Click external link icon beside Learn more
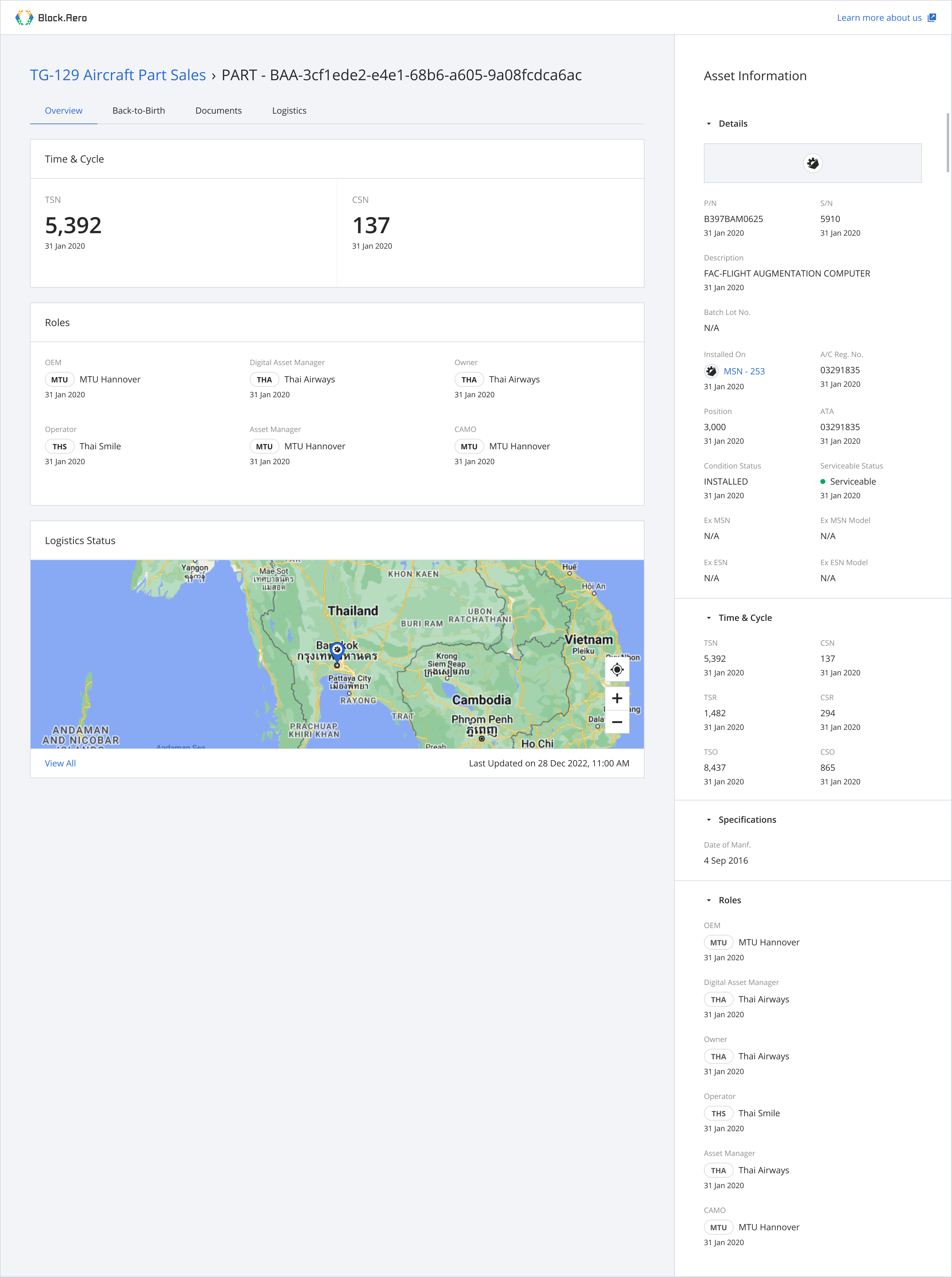952x1277 pixels. point(931,18)
